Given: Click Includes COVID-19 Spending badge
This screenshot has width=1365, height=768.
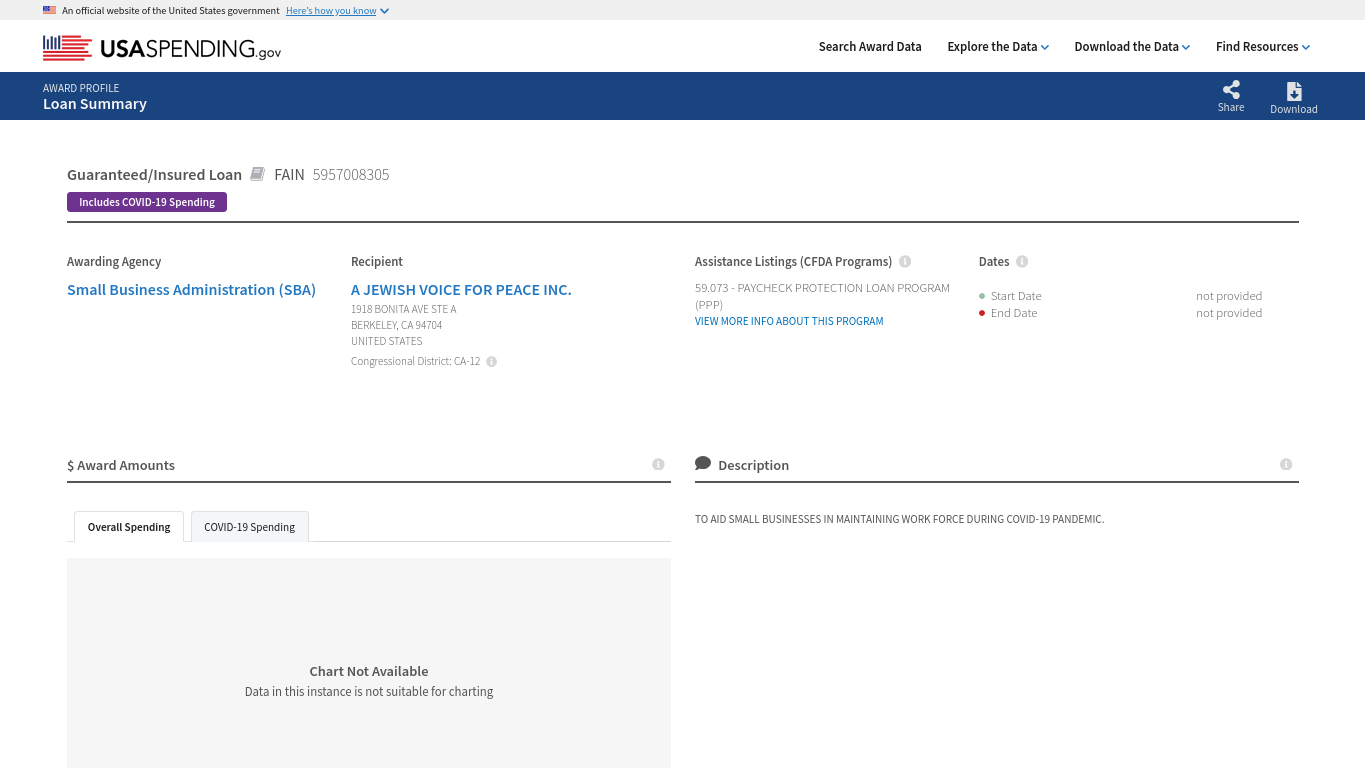Looking at the screenshot, I should 147,202.
